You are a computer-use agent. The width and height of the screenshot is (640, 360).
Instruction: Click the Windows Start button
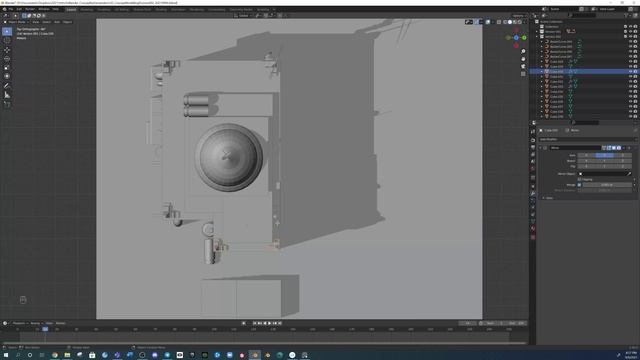pos(6,355)
